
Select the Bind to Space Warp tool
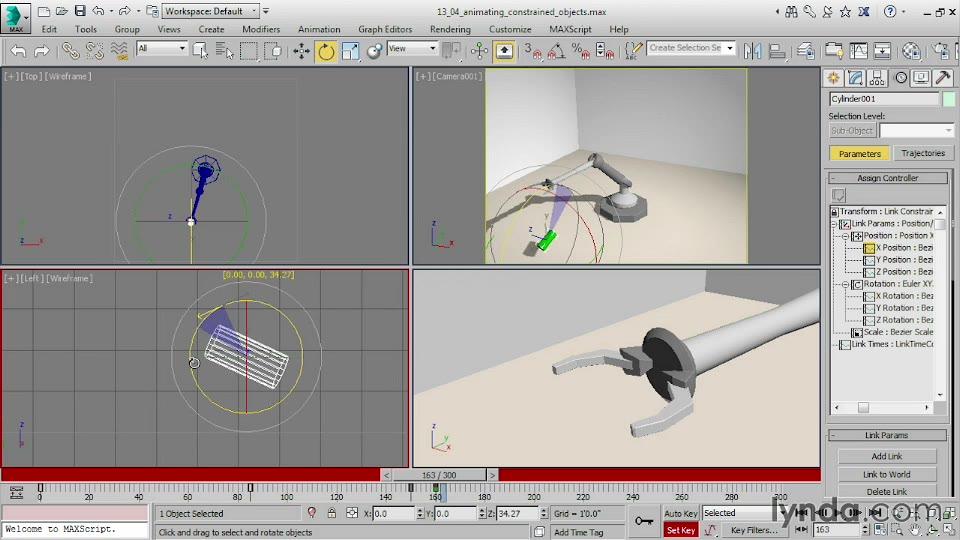coord(119,51)
